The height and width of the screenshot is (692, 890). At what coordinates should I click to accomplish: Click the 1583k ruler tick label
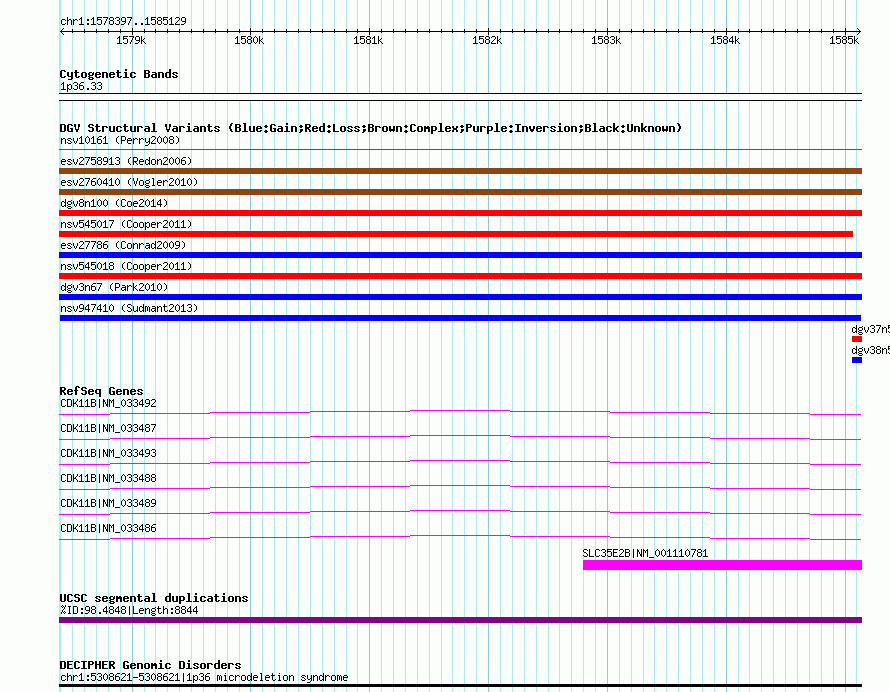click(606, 40)
